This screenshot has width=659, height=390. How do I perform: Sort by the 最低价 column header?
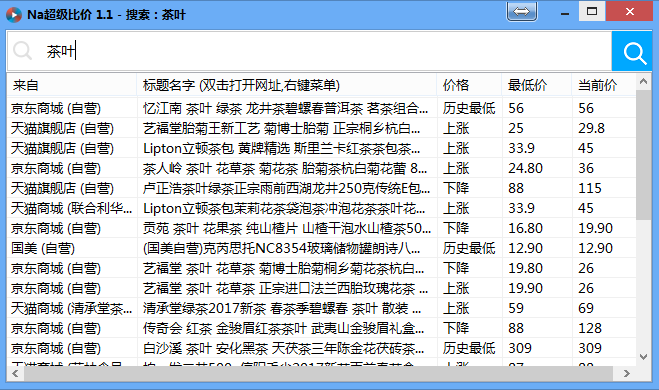(x=537, y=85)
